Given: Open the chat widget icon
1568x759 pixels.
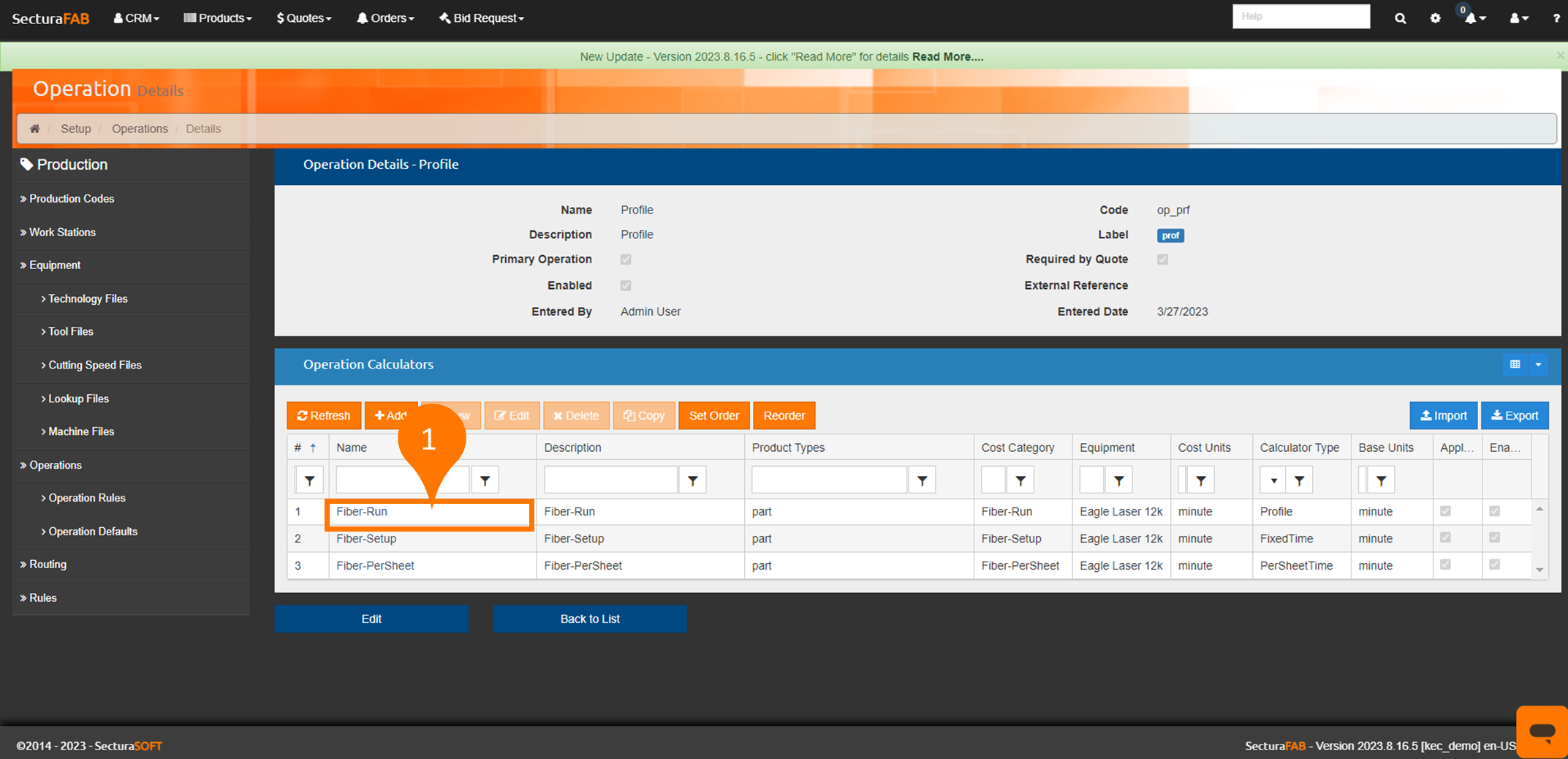Looking at the screenshot, I should [1542, 731].
